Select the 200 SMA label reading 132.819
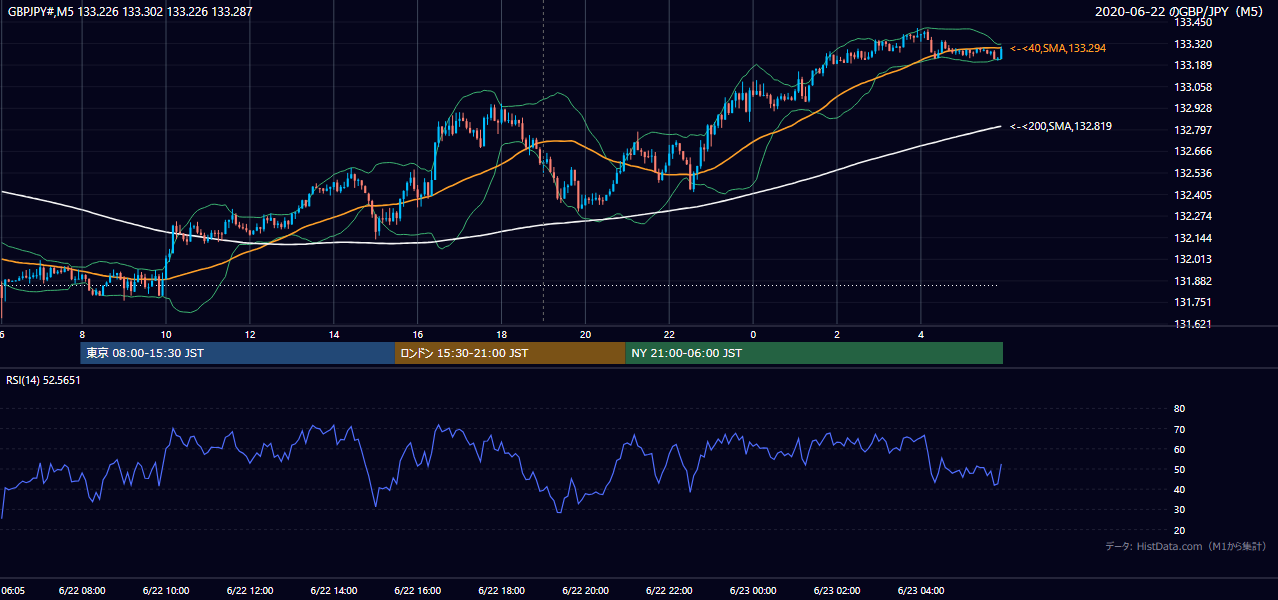The height and width of the screenshot is (600, 1278). (1060, 126)
